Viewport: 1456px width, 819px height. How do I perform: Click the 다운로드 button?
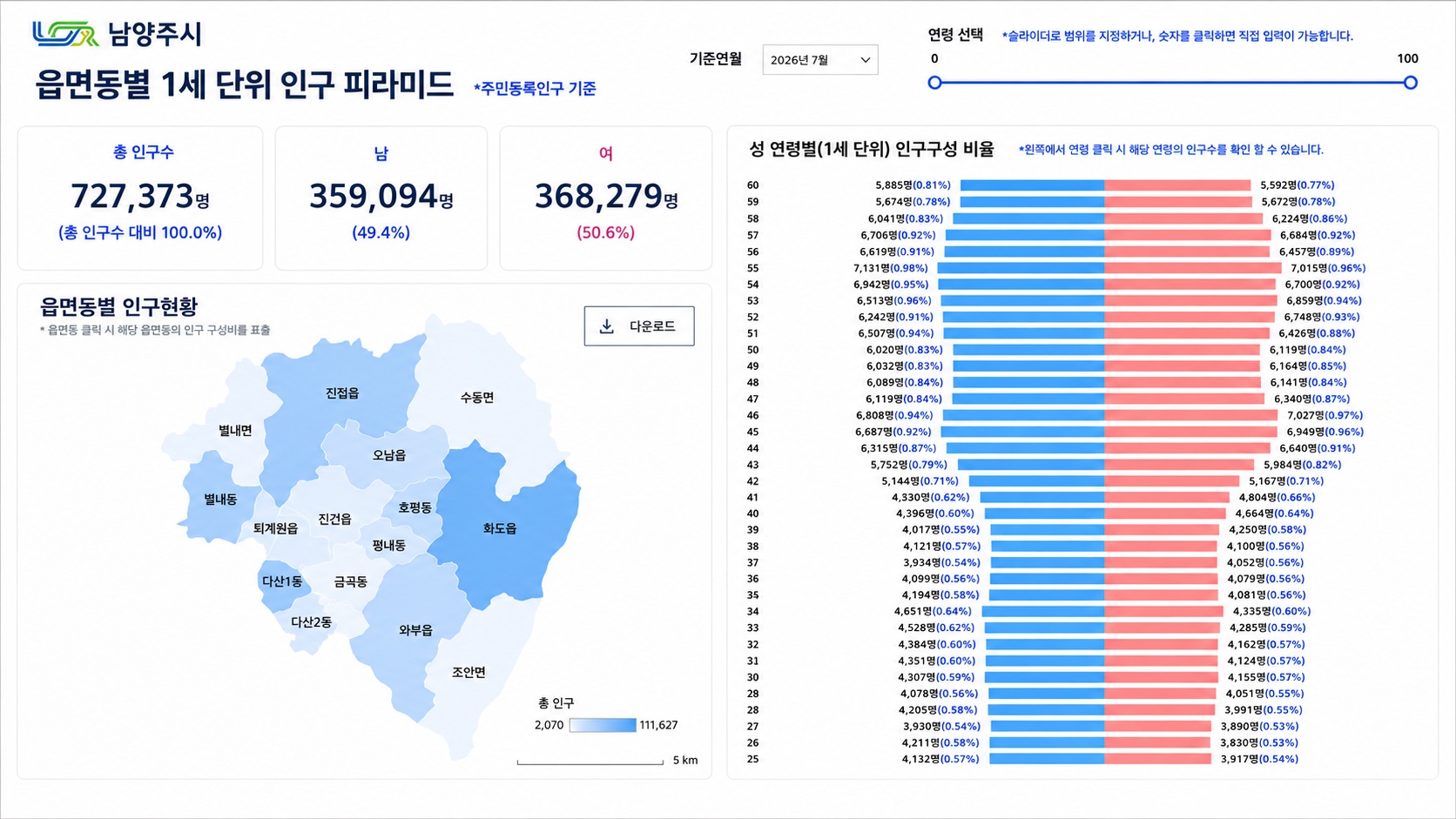click(x=639, y=326)
